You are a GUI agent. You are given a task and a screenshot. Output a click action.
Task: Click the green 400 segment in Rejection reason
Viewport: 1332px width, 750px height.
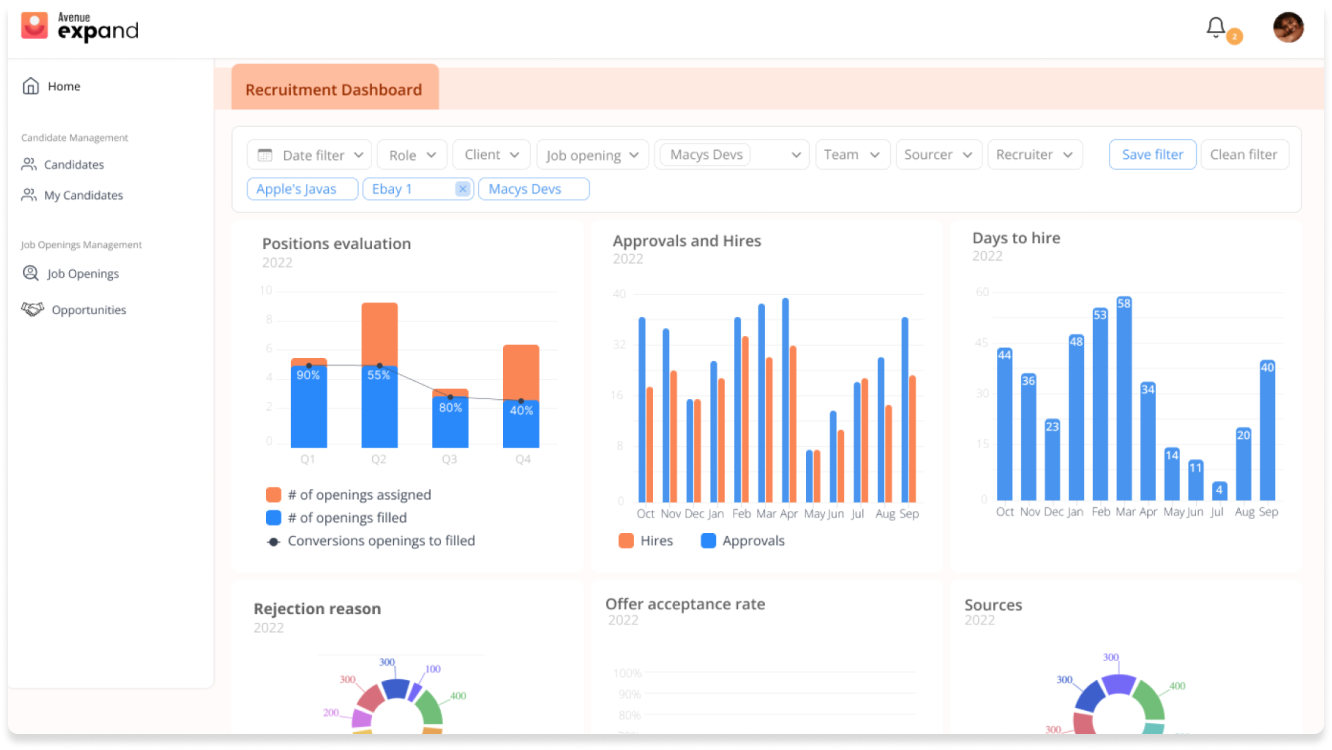(430, 706)
